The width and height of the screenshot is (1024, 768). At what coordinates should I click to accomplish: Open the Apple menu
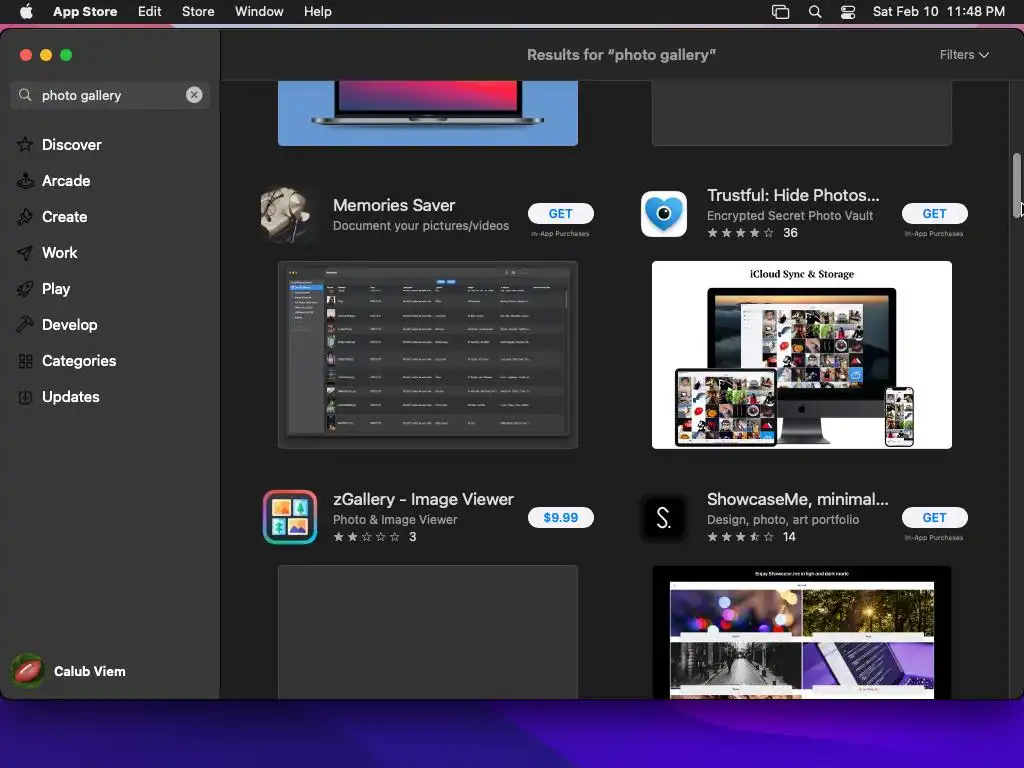click(x=26, y=11)
